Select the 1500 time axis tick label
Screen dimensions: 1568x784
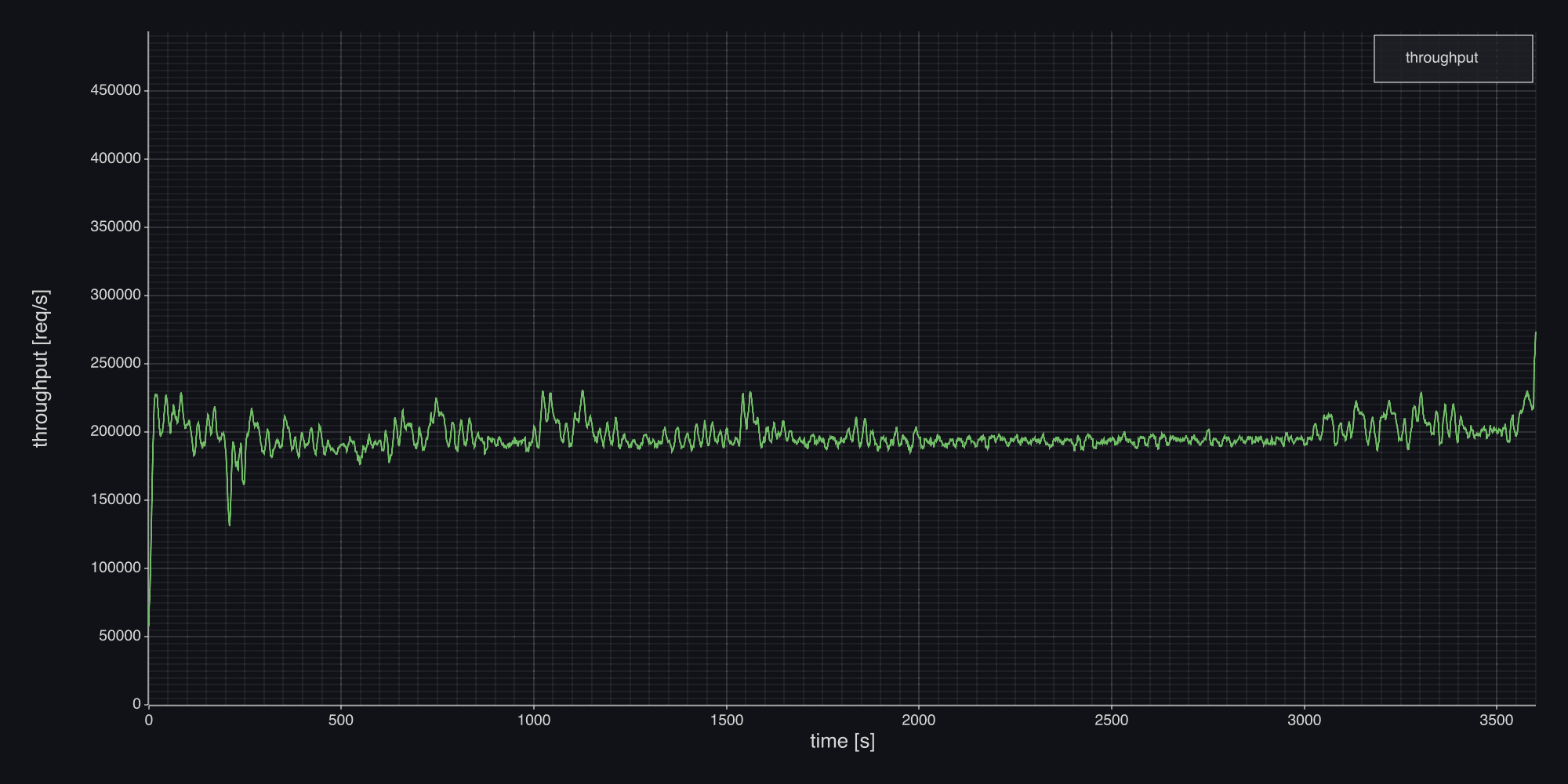pyautogui.click(x=727, y=720)
